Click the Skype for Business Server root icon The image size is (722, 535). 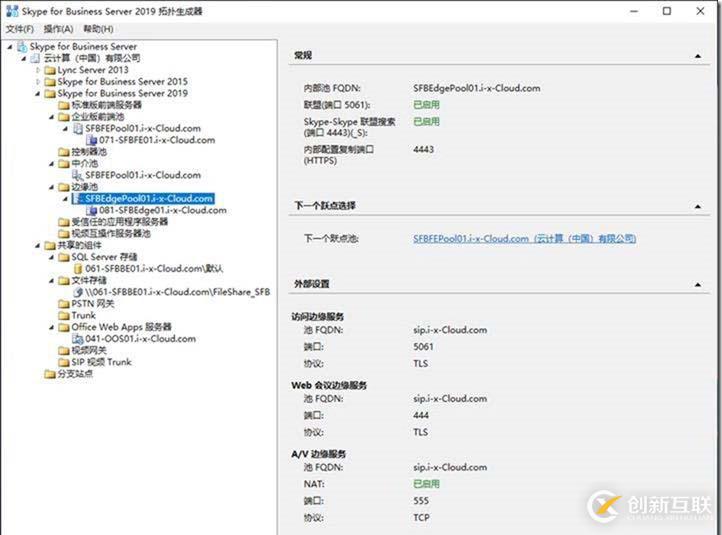click(x=22, y=47)
